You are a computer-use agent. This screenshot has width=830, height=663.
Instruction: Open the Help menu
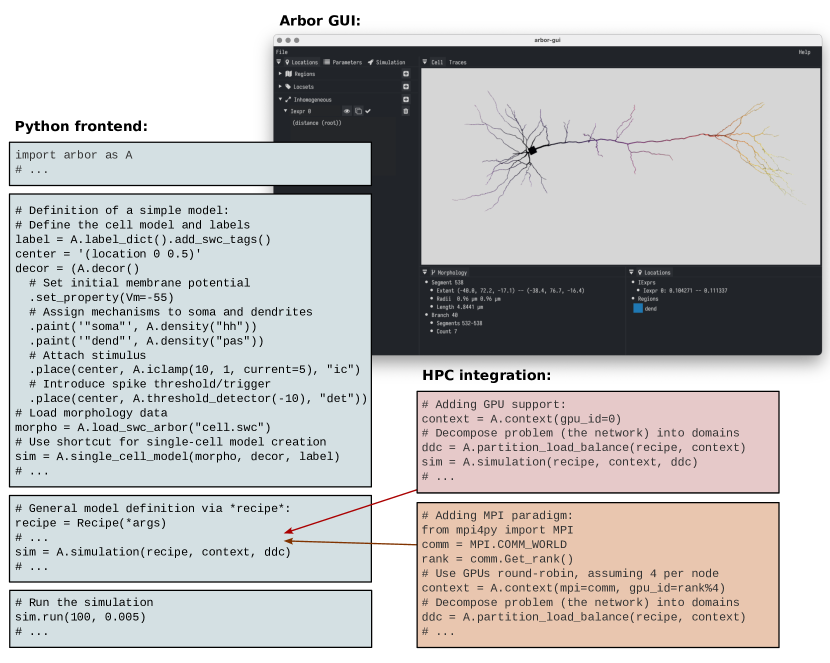pyautogui.click(x=804, y=52)
